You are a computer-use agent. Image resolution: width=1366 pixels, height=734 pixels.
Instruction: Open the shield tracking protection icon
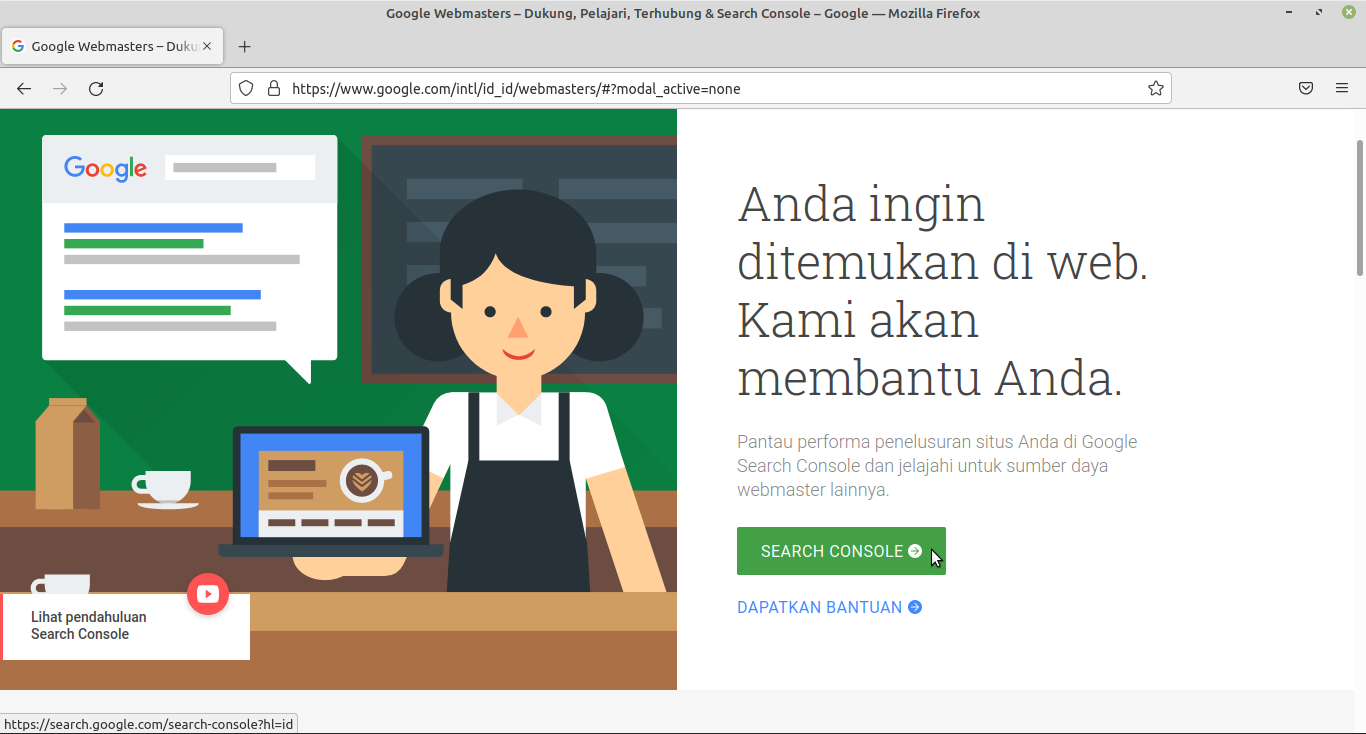(x=246, y=88)
